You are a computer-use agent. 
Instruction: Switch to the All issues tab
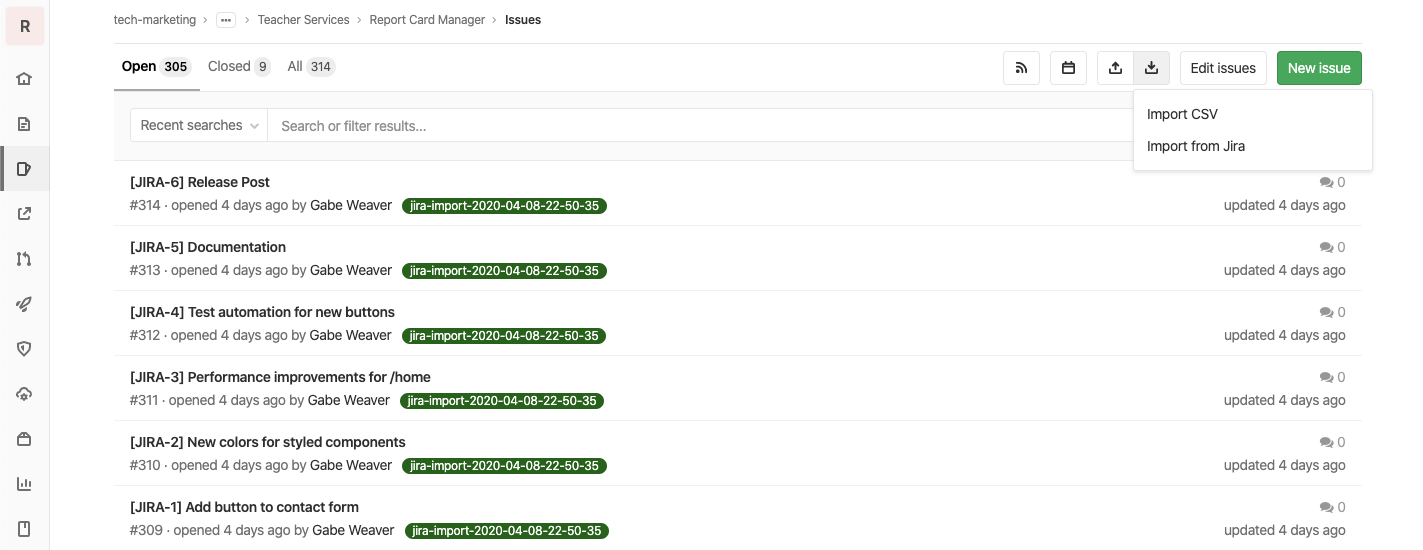(311, 67)
